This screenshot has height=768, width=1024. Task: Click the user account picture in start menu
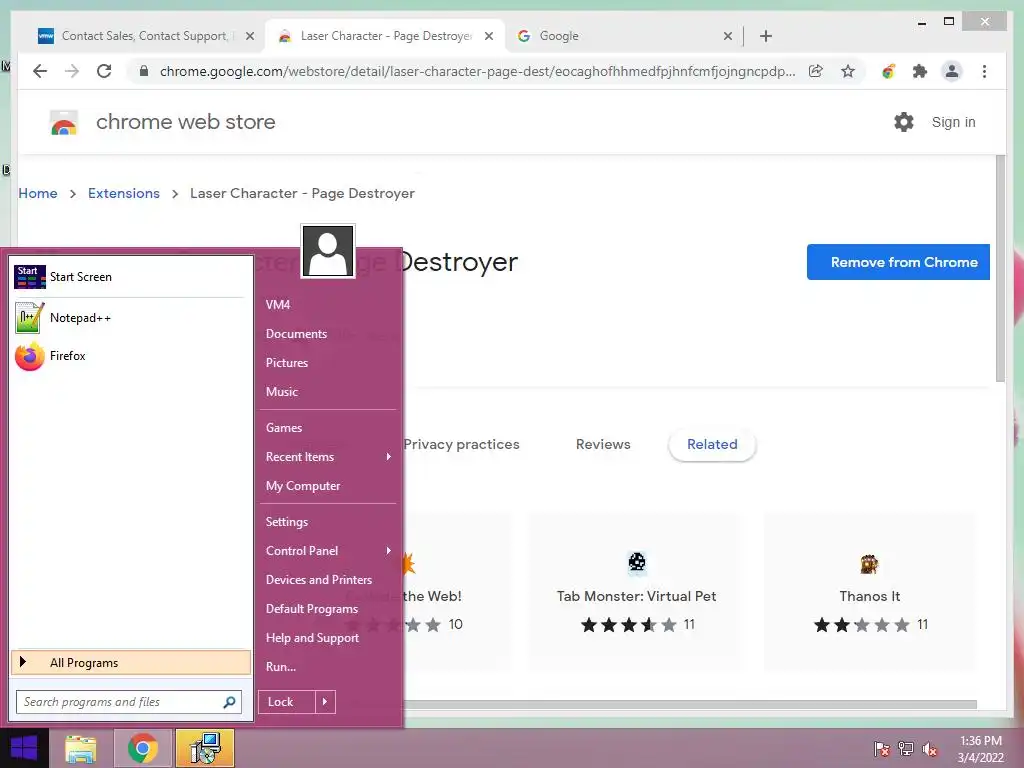coord(328,251)
